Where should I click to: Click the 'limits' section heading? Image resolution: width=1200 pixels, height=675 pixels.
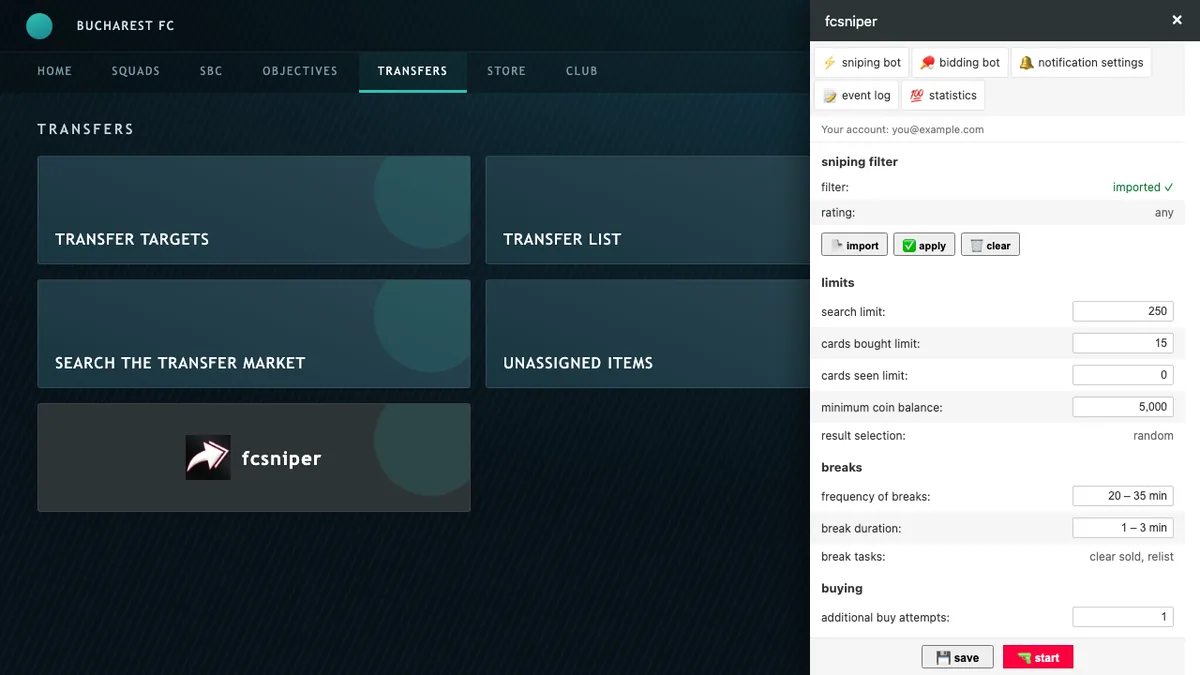837,283
